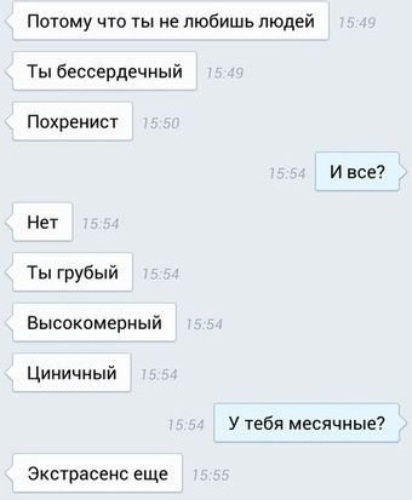Viewport: 412px width, 500px height.
Task: Click the 15:50 timestamp next to 'Похренист'
Action: [161, 123]
